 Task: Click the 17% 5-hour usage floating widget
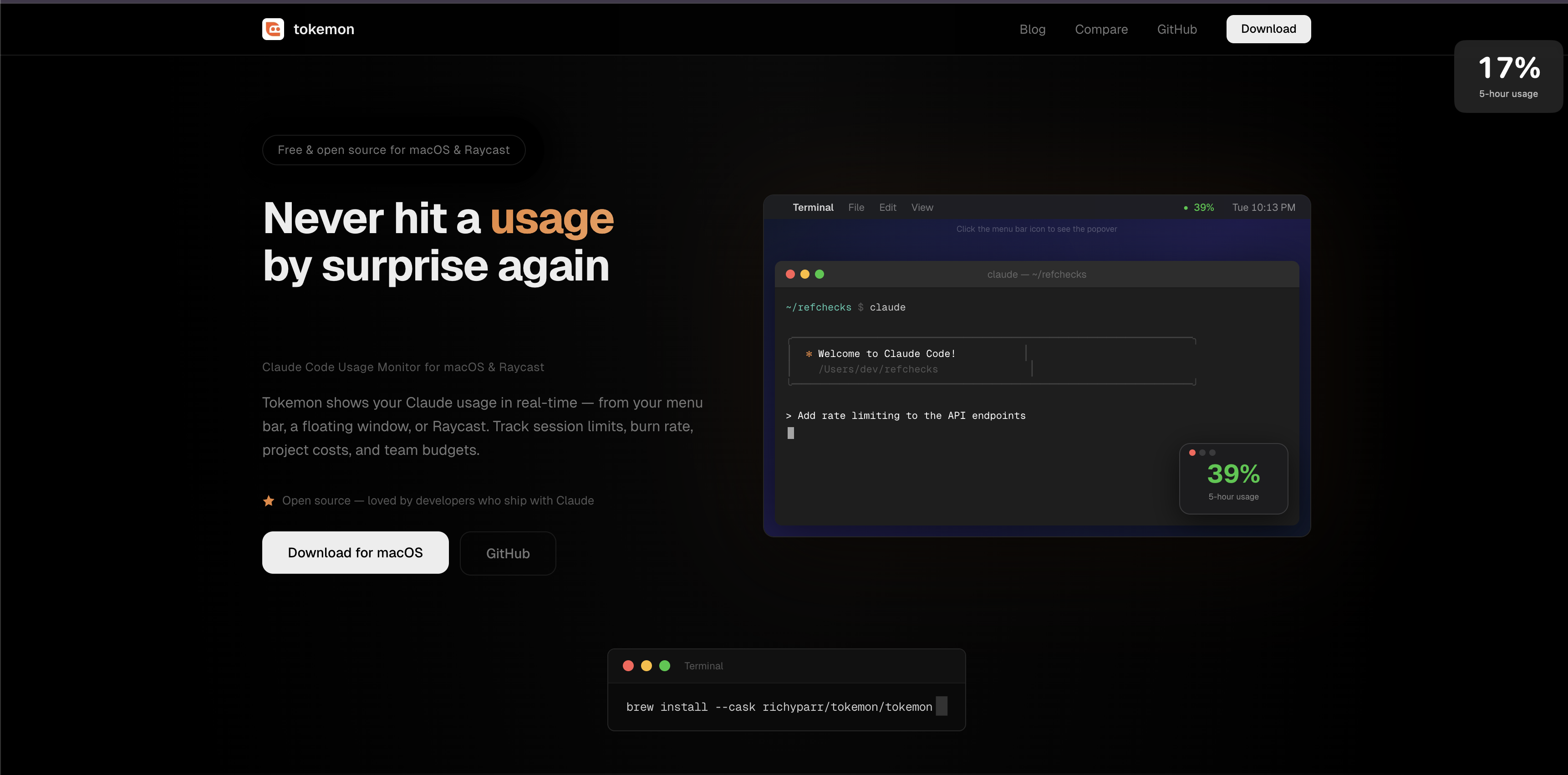pos(1508,76)
